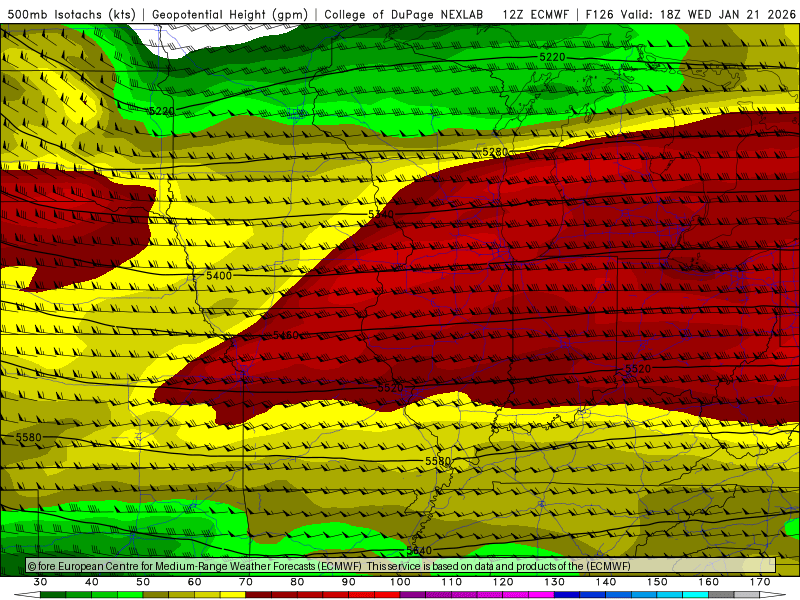Click the 110 kts color scale label
This screenshot has height=600, width=800.
tap(452, 582)
